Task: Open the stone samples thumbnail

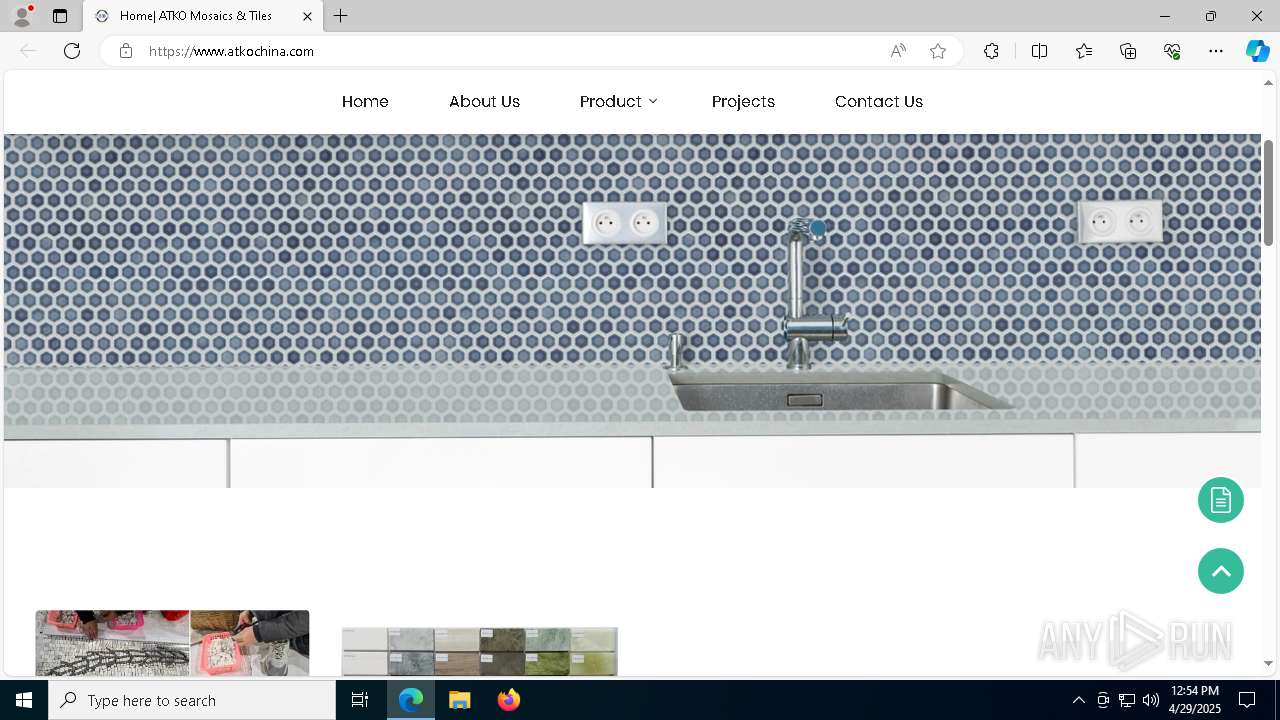Action: (x=480, y=651)
